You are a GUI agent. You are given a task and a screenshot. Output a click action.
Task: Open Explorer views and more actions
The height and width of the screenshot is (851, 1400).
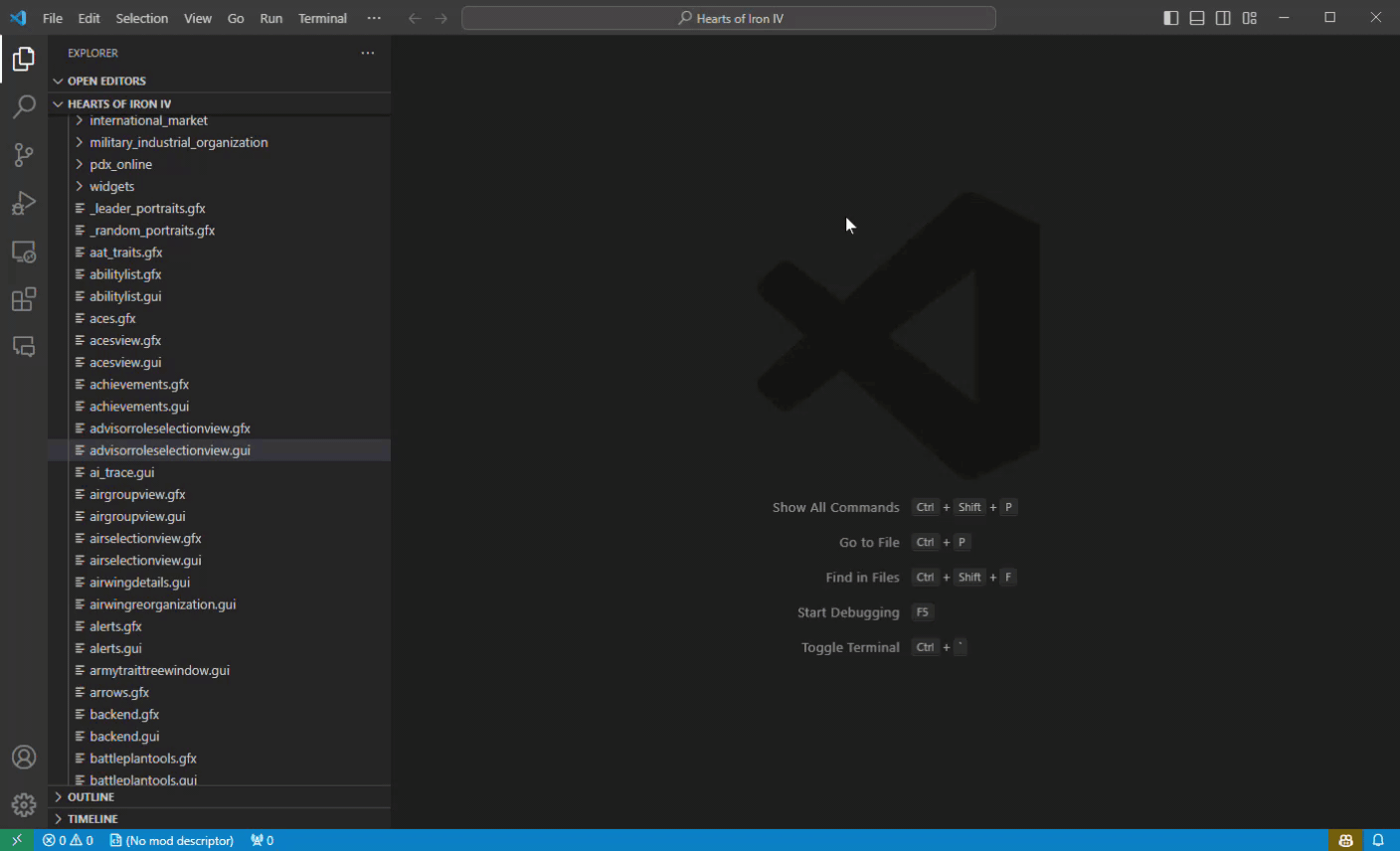[x=368, y=53]
